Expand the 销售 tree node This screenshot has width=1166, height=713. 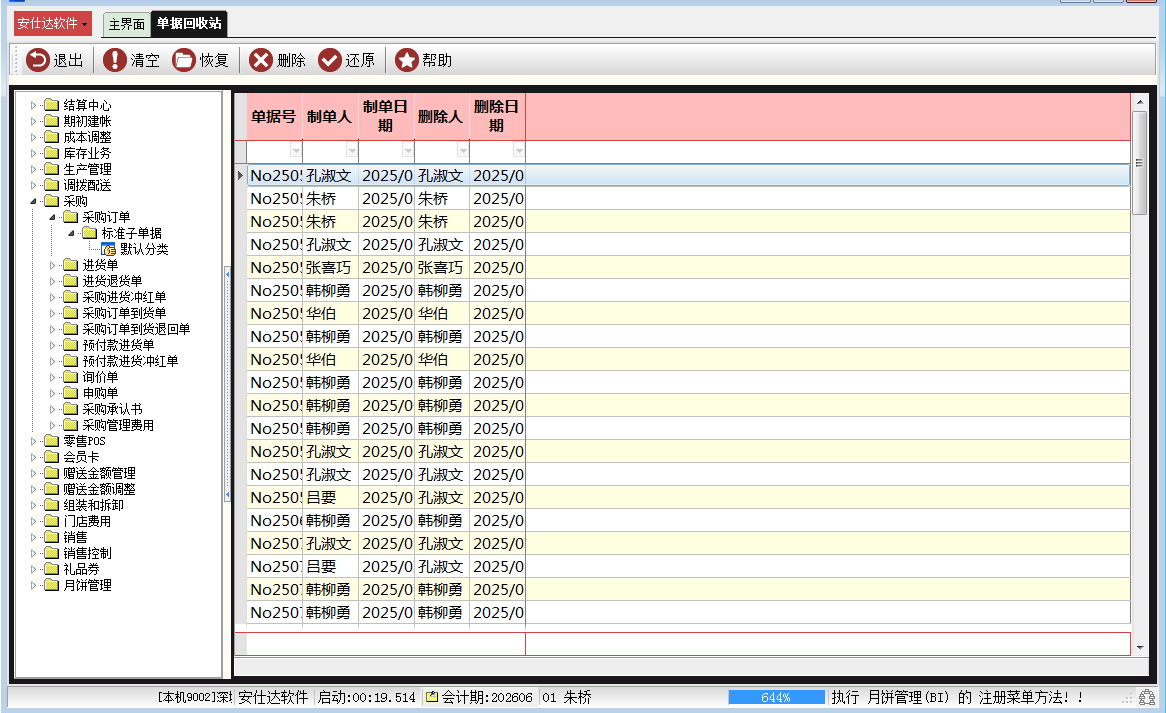[33, 538]
